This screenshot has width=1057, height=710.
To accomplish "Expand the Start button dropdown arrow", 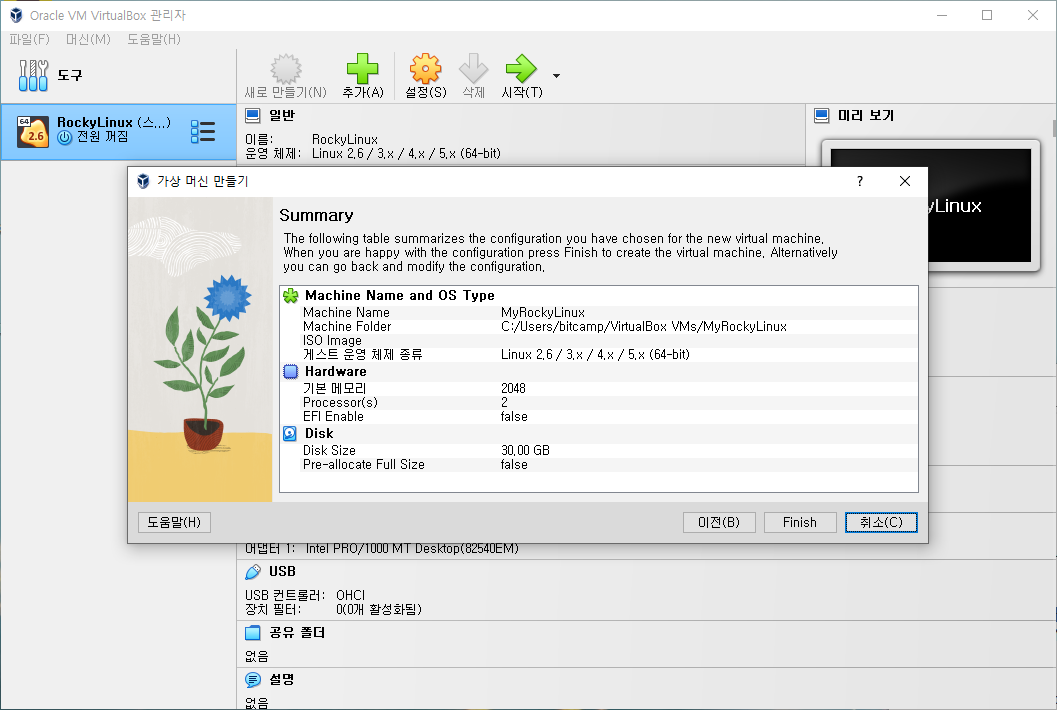I will tap(556, 76).
